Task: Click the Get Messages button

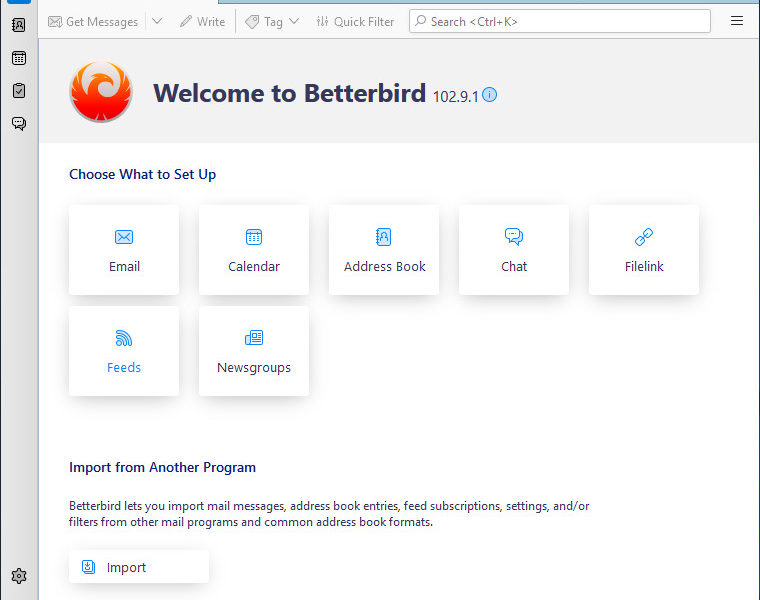Action: coord(94,21)
